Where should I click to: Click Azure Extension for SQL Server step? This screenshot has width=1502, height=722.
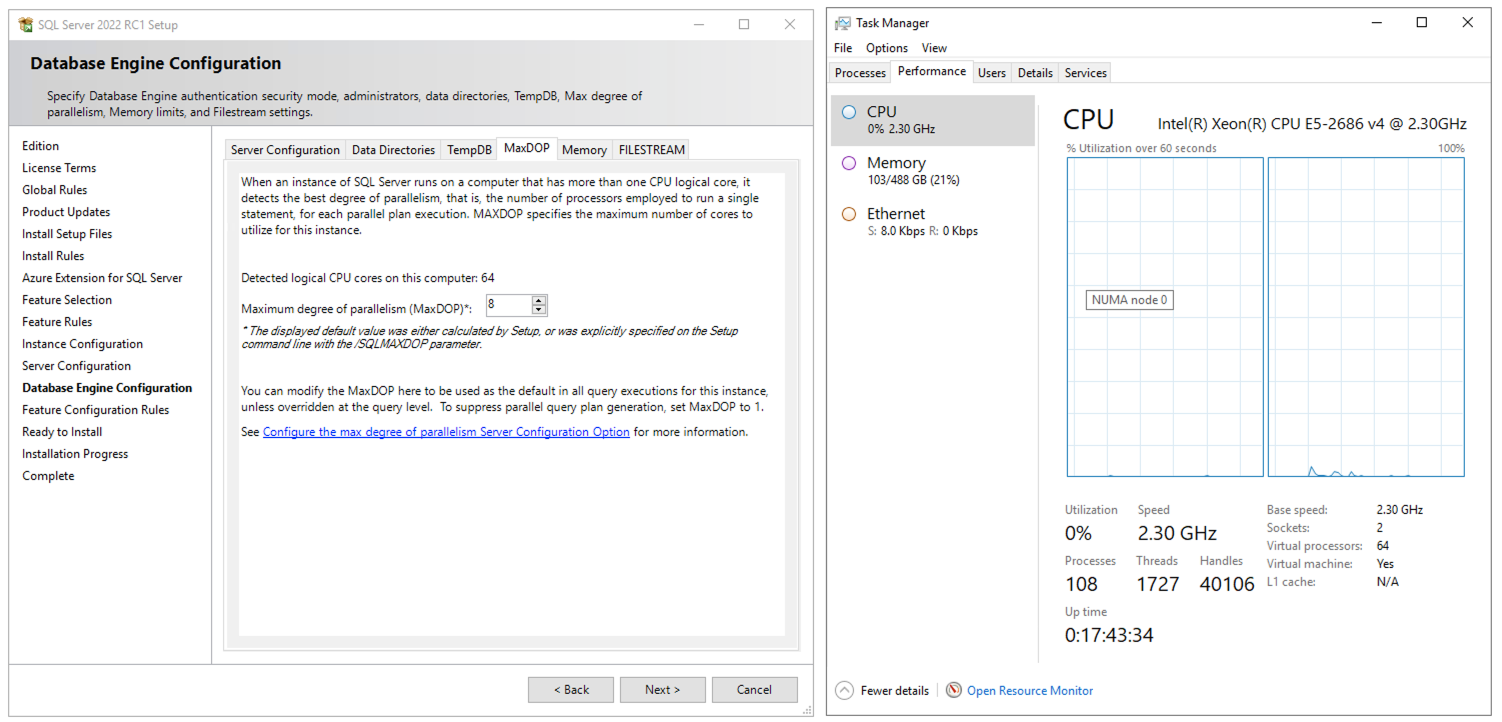(102, 278)
